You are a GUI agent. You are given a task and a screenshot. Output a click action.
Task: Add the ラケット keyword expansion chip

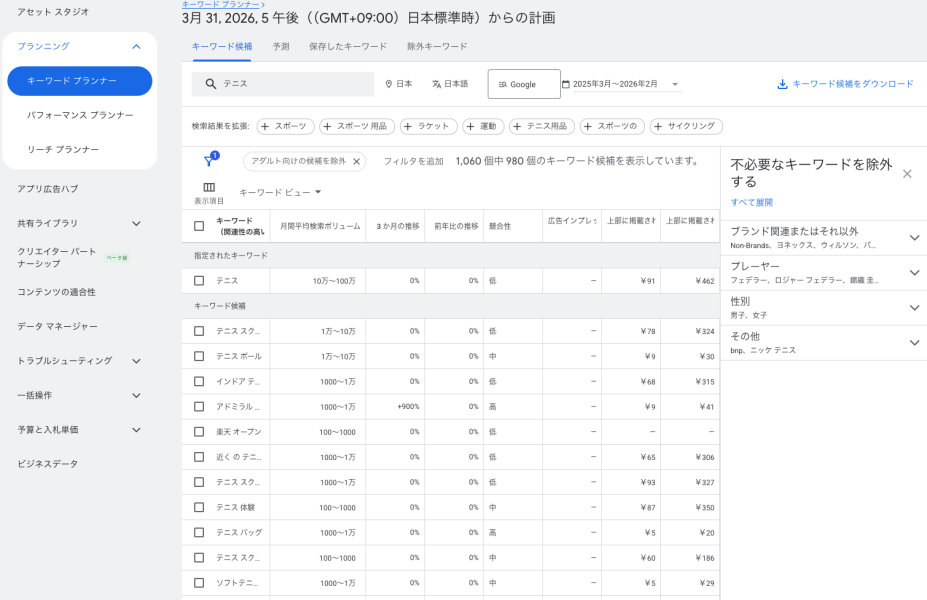coord(428,126)
